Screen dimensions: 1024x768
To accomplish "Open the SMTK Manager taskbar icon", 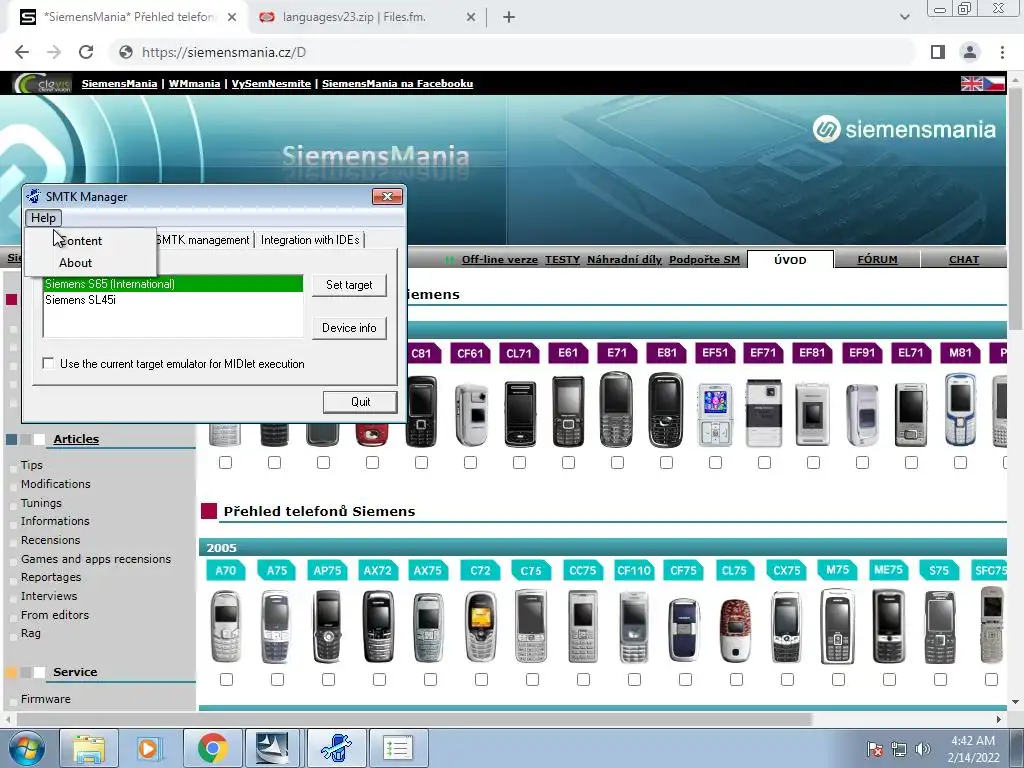I will pos(336,748).
